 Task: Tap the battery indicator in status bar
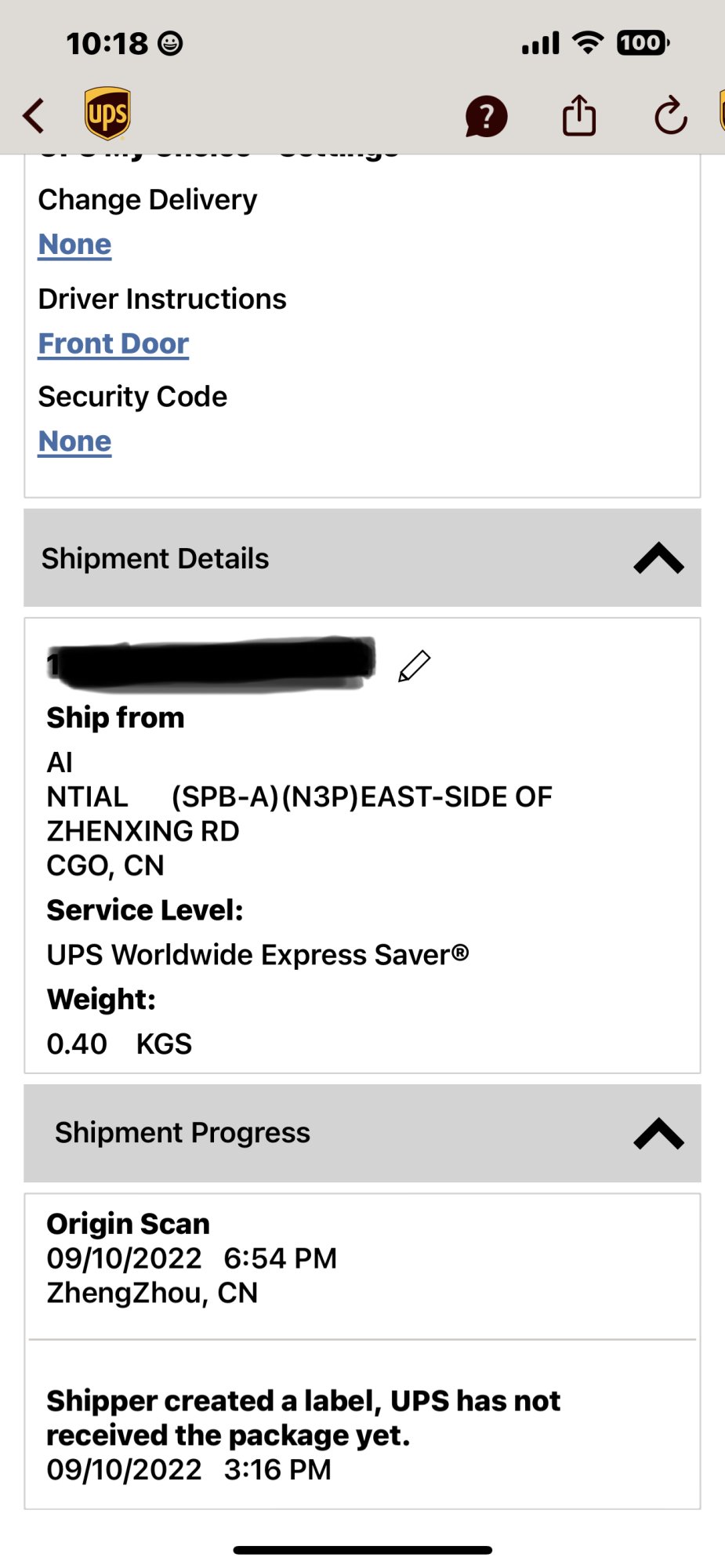coord(643,42)
